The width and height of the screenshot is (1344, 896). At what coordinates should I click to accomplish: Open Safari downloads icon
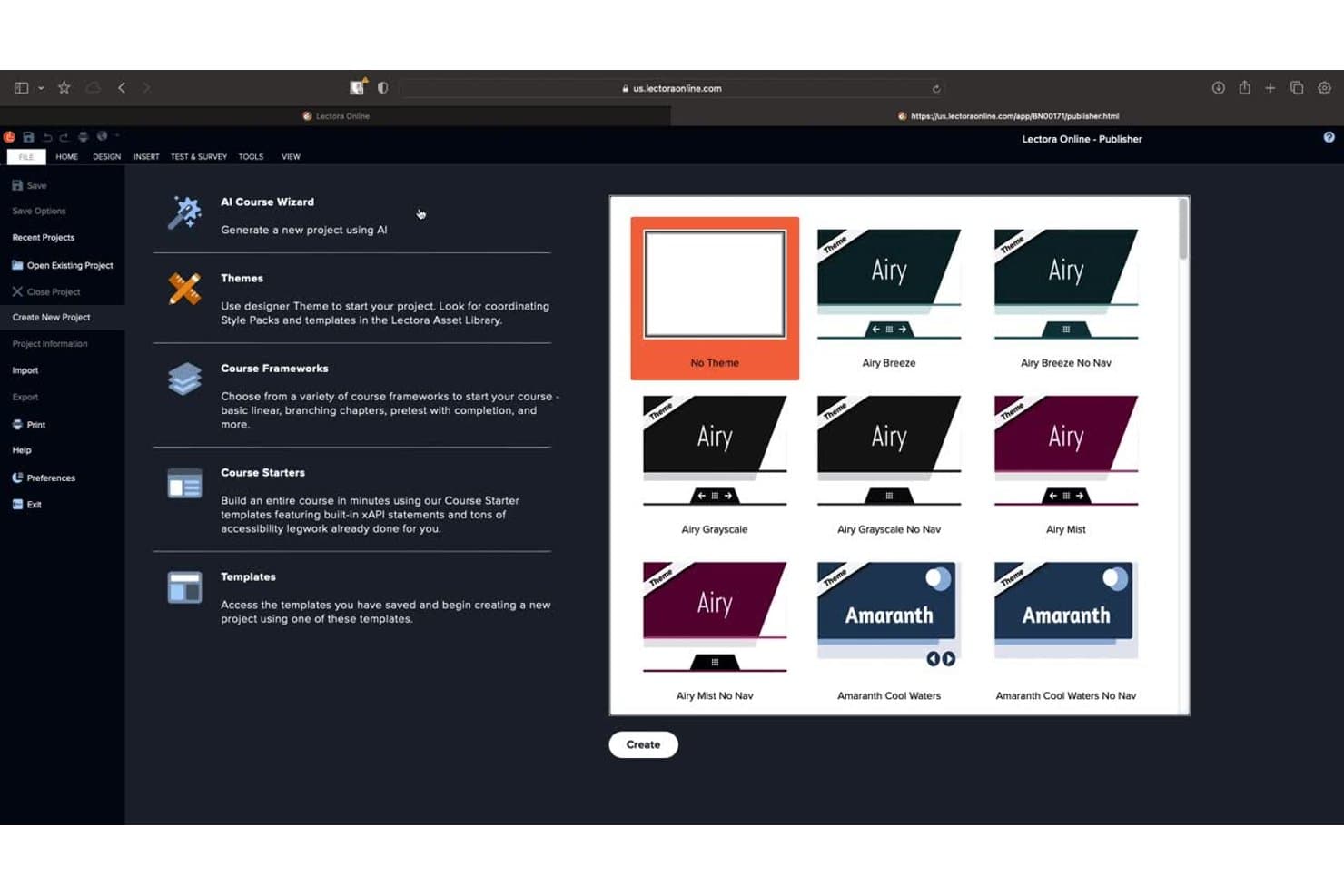pyautogui.click(x=1219, y=88)
